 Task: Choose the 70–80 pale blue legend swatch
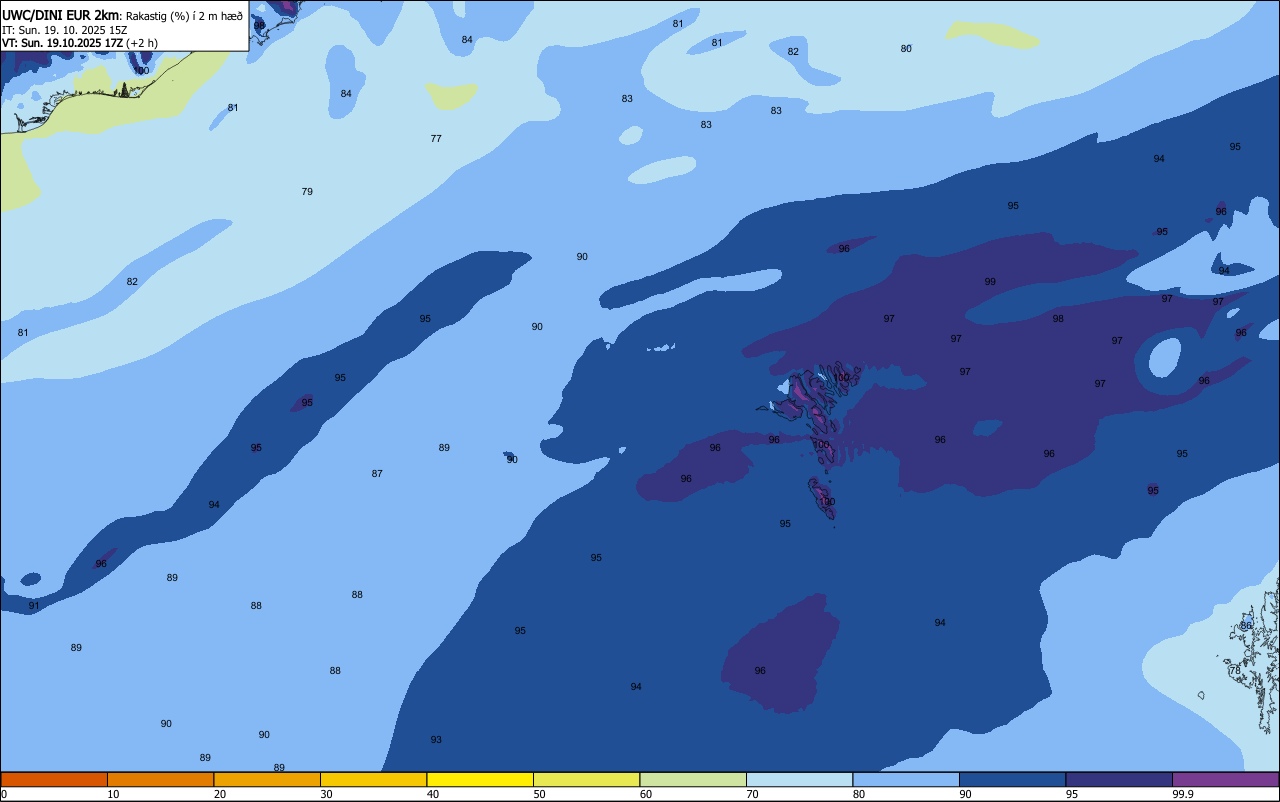pyautogui.click(x=799, y=779)
